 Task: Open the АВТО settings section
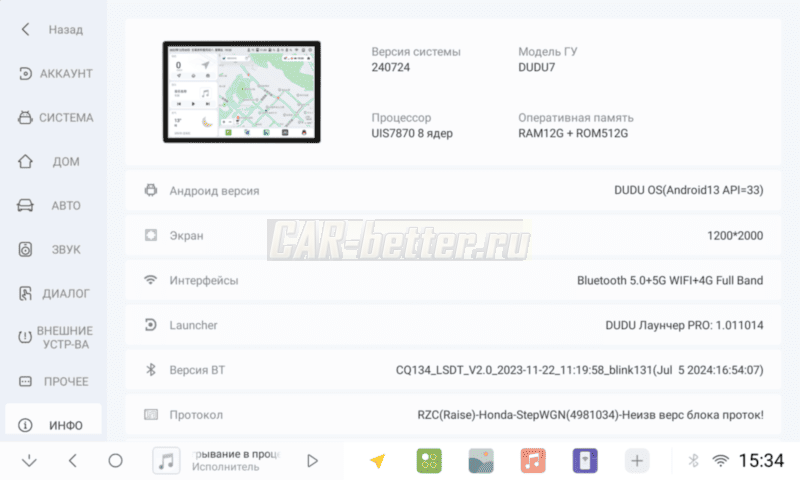pyautogui.click(x=54, y=206)
